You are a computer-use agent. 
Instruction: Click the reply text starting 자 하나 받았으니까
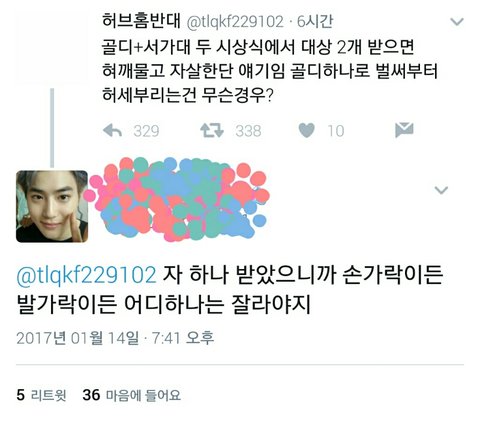pos(230,290)
